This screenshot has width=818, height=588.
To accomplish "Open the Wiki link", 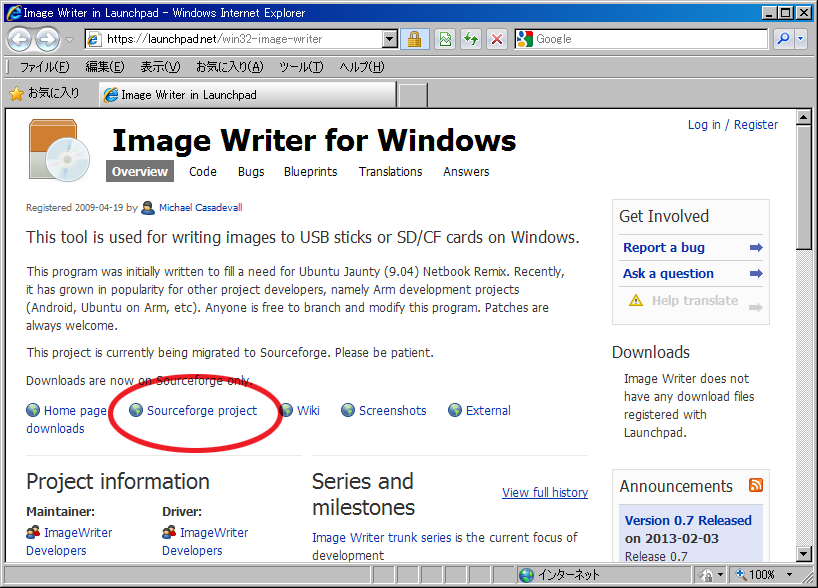I will pos(308,411).
